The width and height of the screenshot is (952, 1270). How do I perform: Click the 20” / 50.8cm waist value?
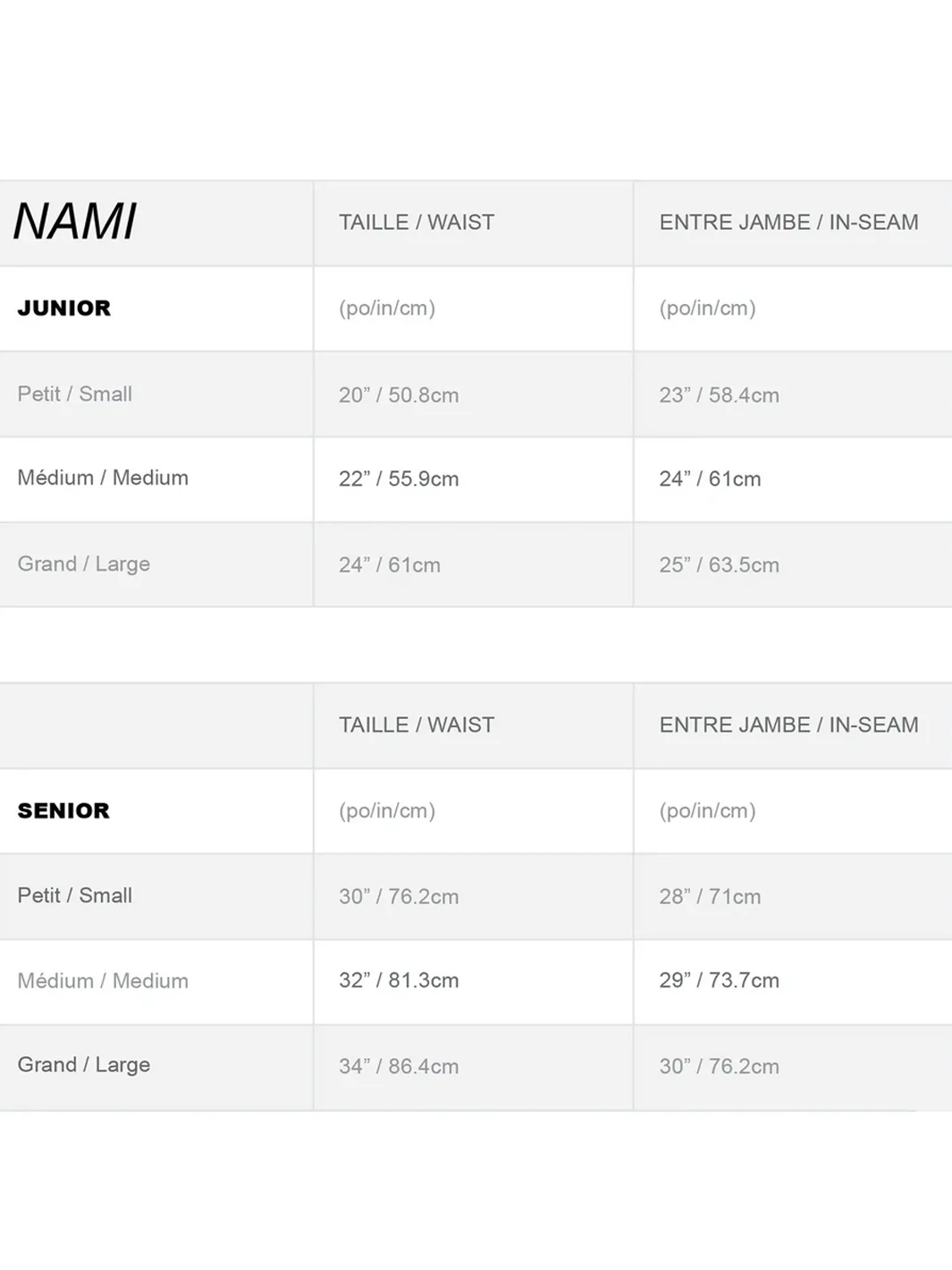point(399,395)
